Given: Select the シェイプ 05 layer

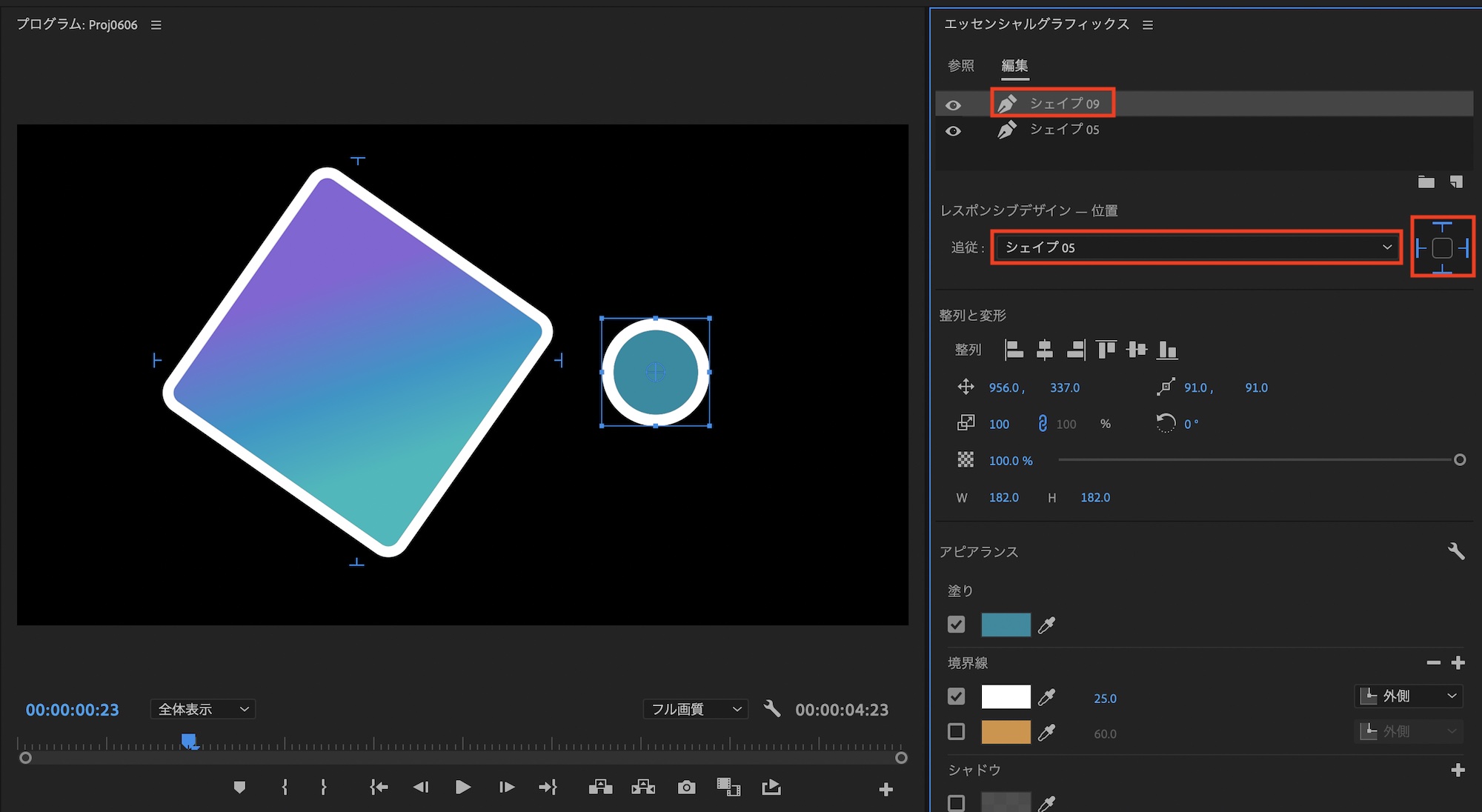Looking at the screenshot, I should (1064, 130).
